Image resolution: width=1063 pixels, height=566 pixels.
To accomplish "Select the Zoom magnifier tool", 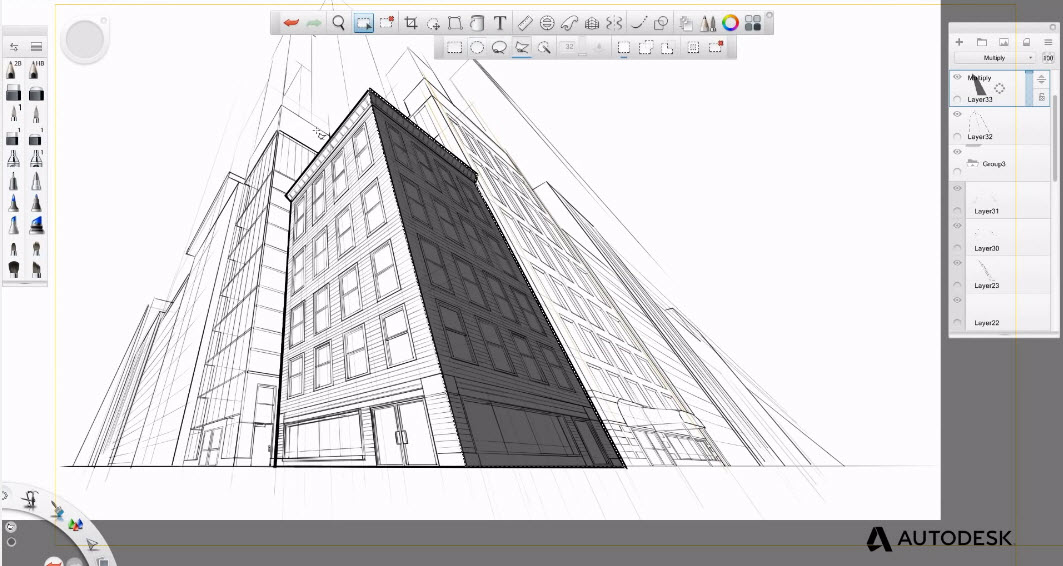I will pyautogui.click(x=338, y=23).
